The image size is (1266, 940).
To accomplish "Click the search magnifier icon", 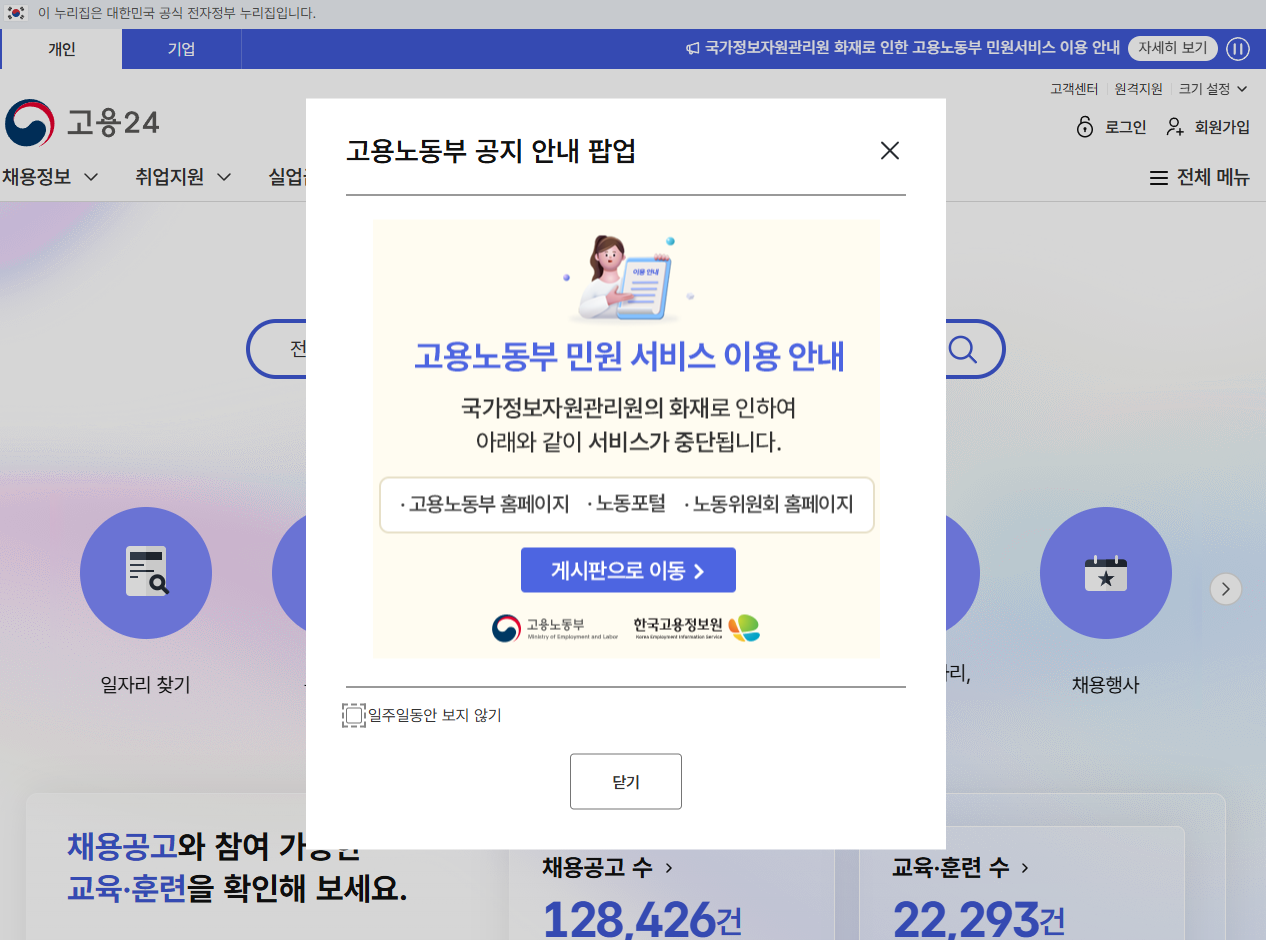I will coord(962,350).
